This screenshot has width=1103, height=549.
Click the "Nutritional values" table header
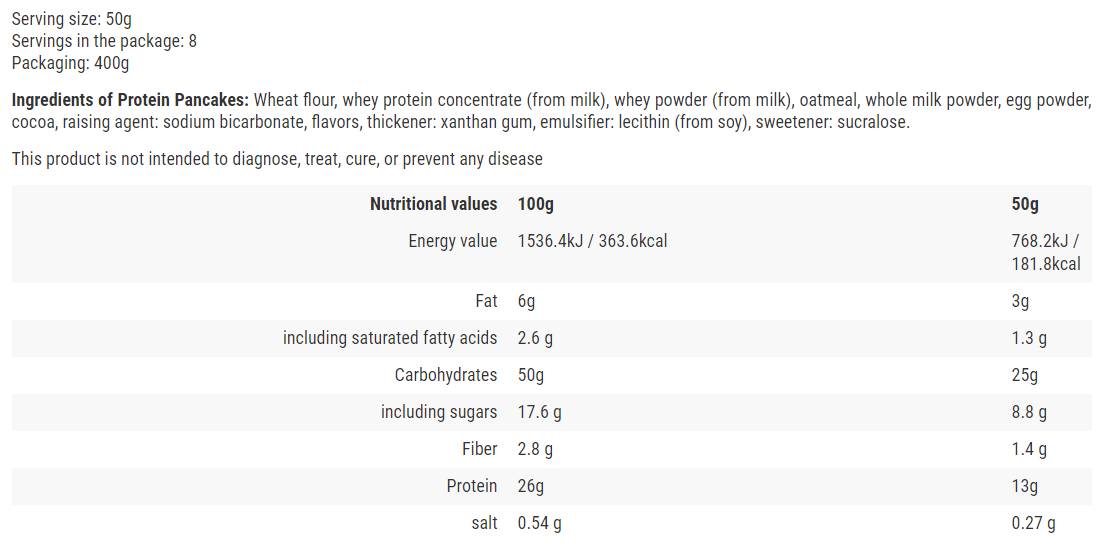[x=433, y=204]
